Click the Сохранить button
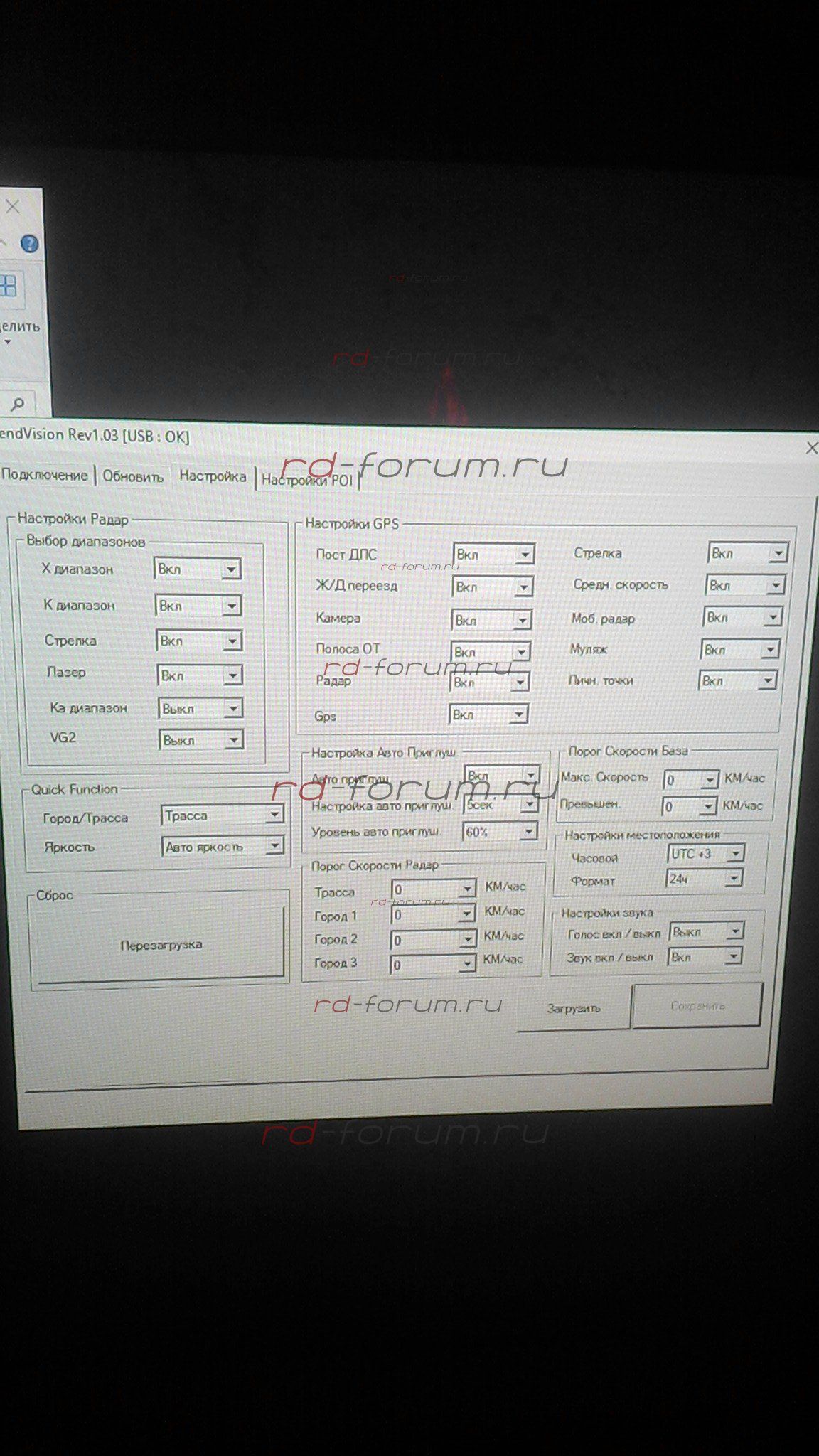The height and width of the screenshot is (1456, 819). click(x=697, y=1006)
